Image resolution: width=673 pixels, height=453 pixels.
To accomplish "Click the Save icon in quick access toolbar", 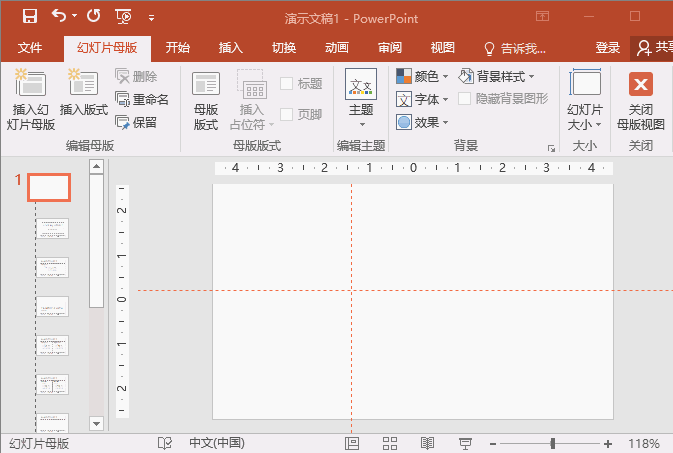I will (x=30, y=16).
